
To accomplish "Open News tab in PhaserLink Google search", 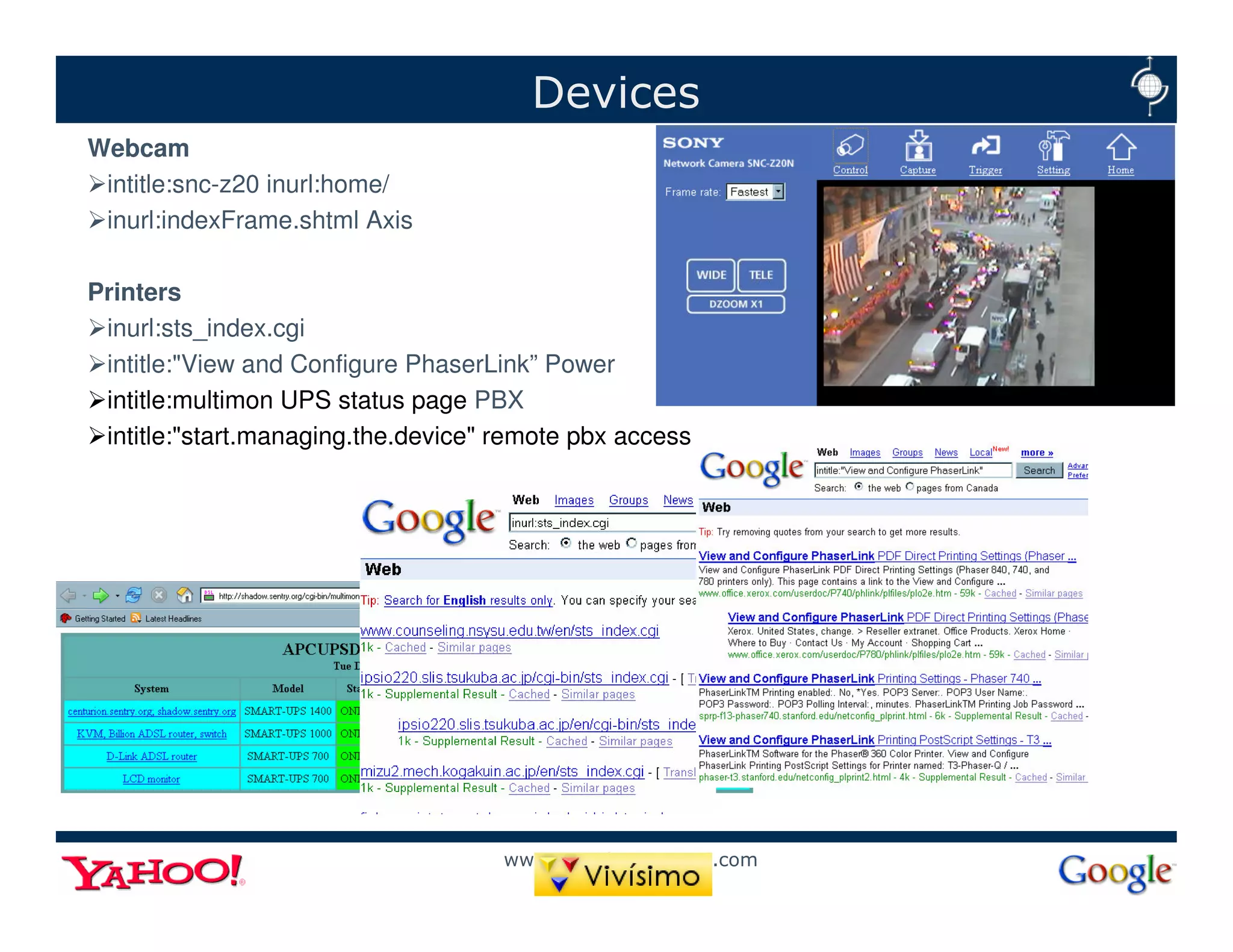I will pos(946,453).
